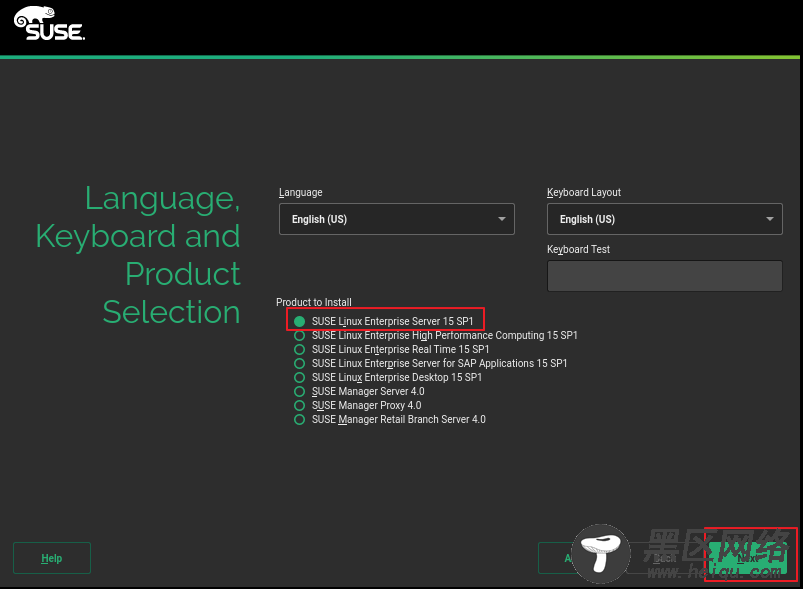Image resolution: width=803 pixels, height=589 pixels.
Task: Choose SUSE Manager Server 4.0
Action: click(359, 391)
